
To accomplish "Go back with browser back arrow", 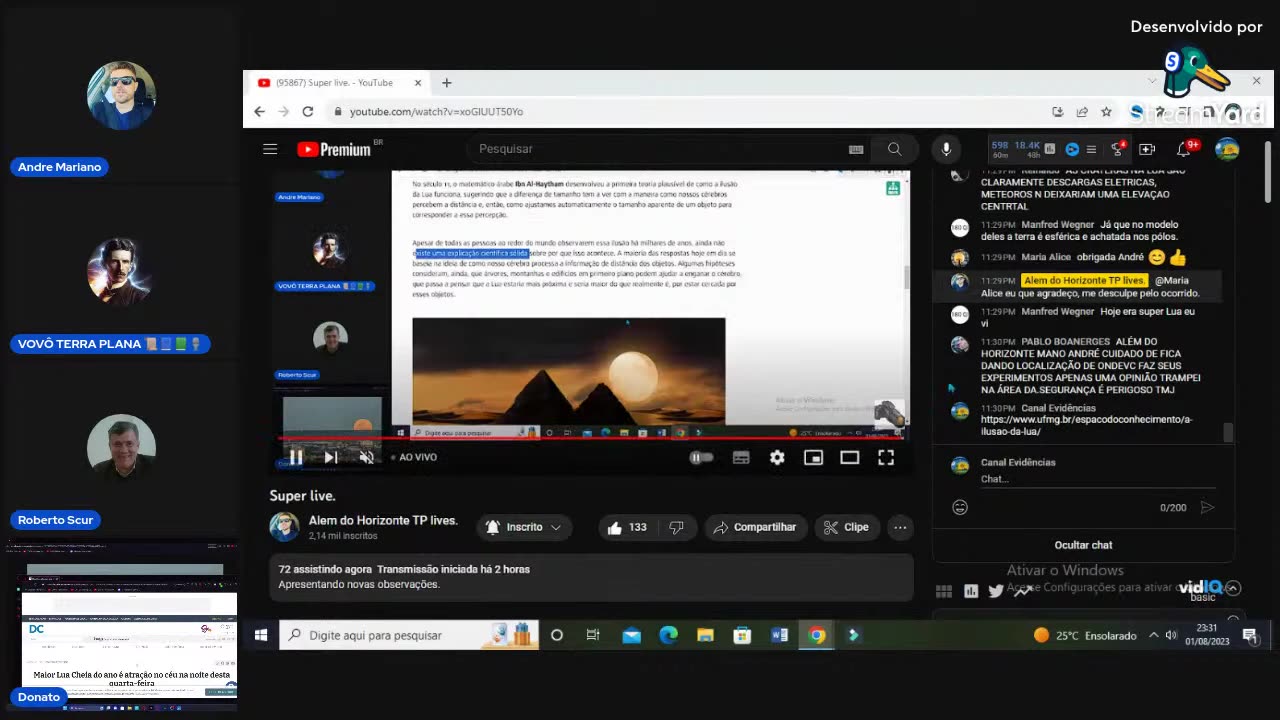I will [x=259, y=111].
